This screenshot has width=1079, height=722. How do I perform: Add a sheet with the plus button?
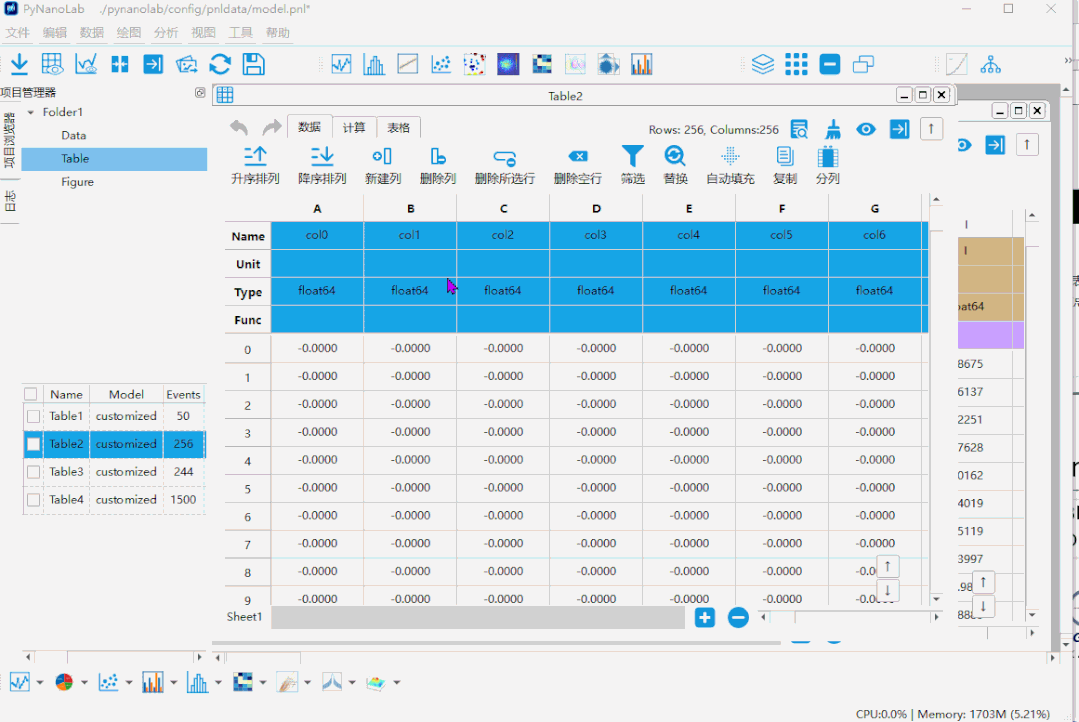pyautogui.click(x=705, y=617)
